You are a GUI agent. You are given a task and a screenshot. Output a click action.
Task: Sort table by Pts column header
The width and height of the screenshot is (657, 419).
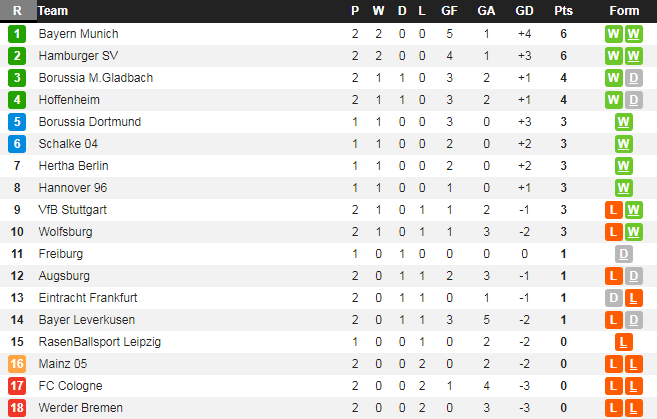564,11
